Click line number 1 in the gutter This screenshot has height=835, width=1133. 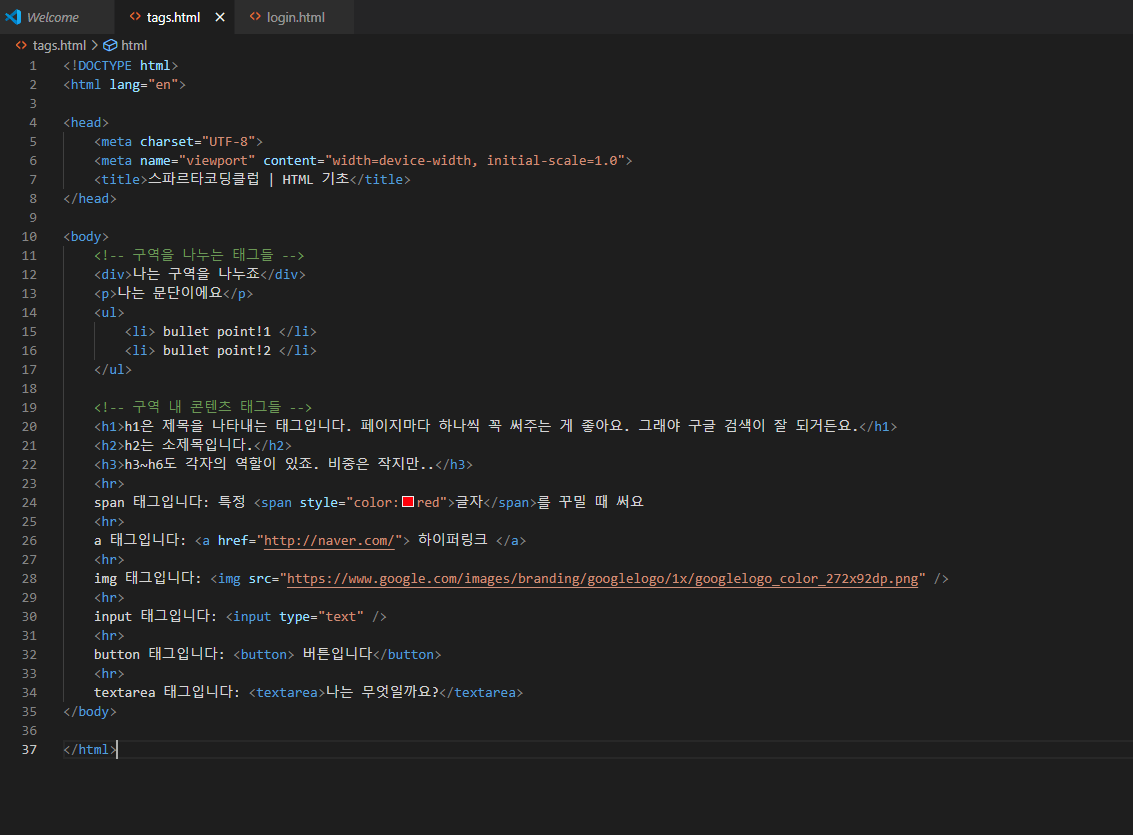(33, 65)
